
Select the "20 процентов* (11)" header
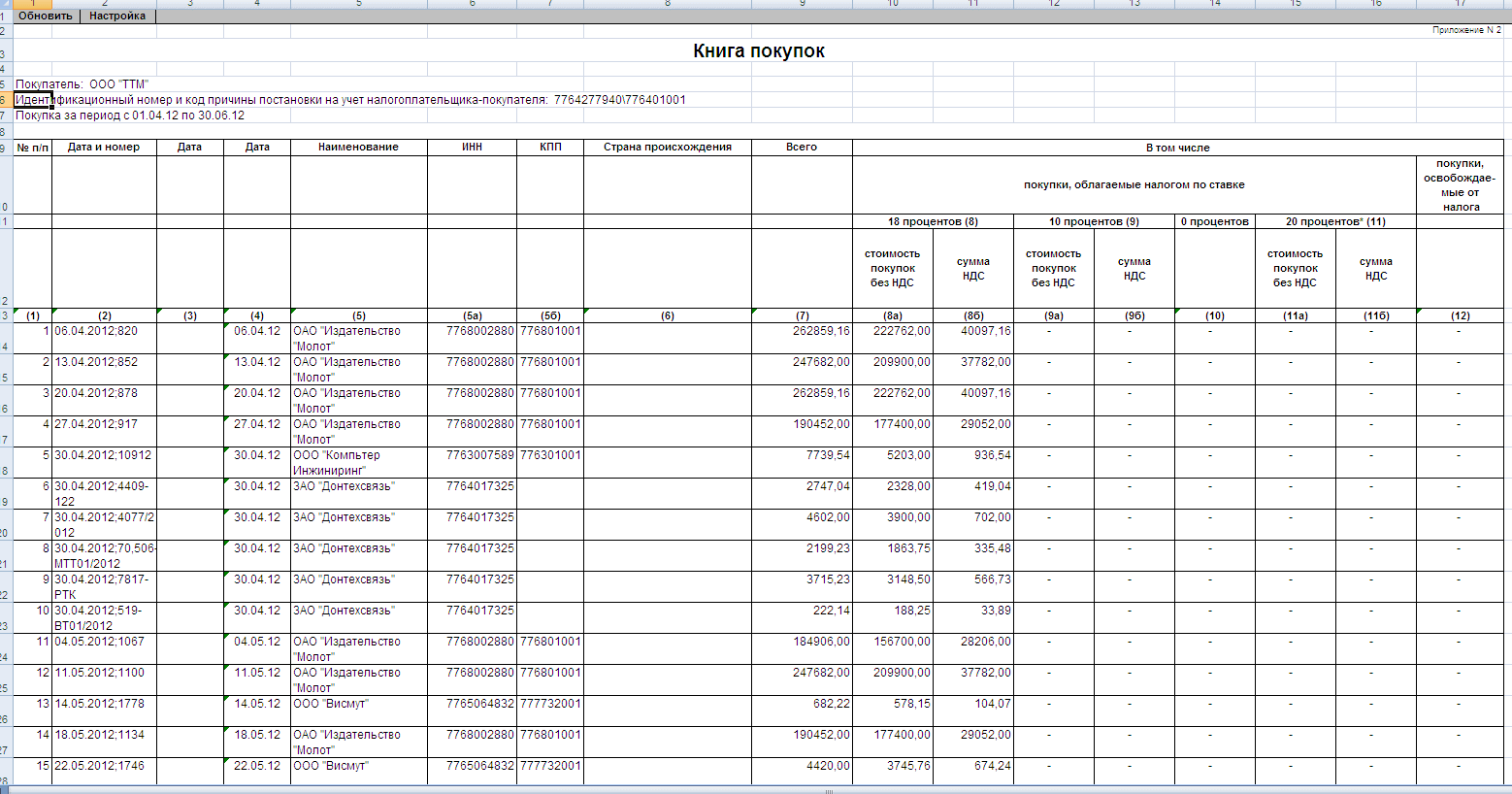(1335, 221)
